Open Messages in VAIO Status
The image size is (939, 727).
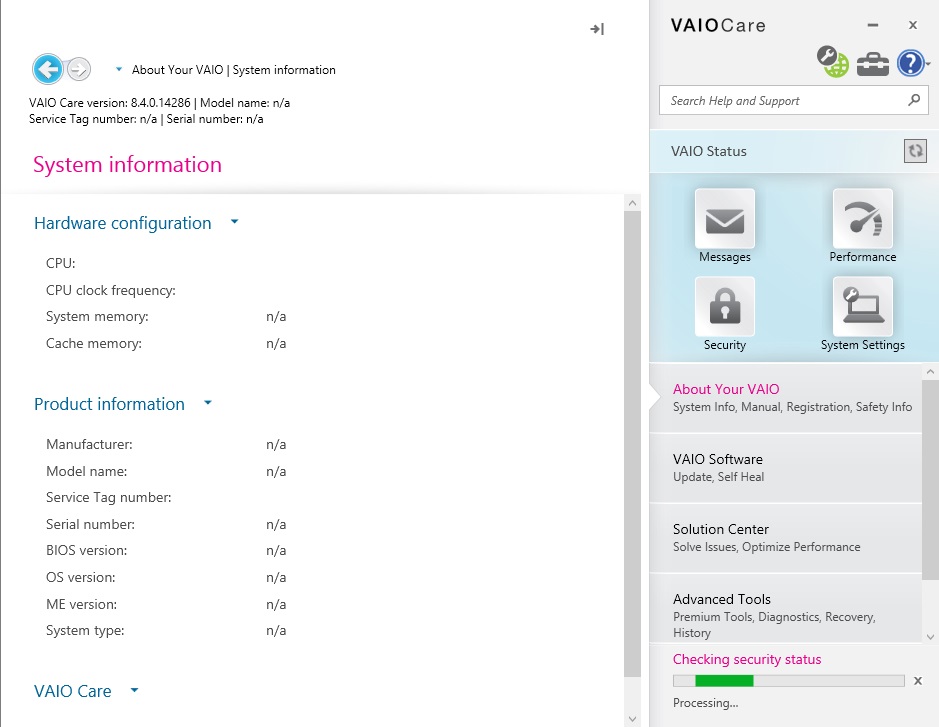(724, 218)
